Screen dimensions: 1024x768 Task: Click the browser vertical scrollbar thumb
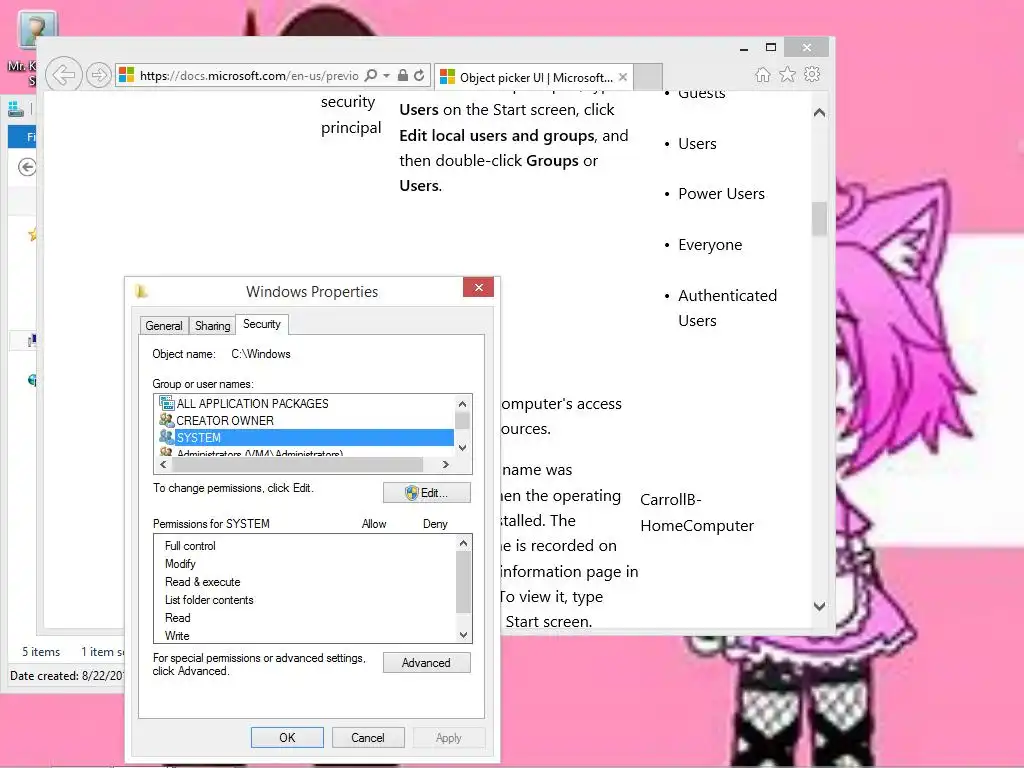[819, 218]
